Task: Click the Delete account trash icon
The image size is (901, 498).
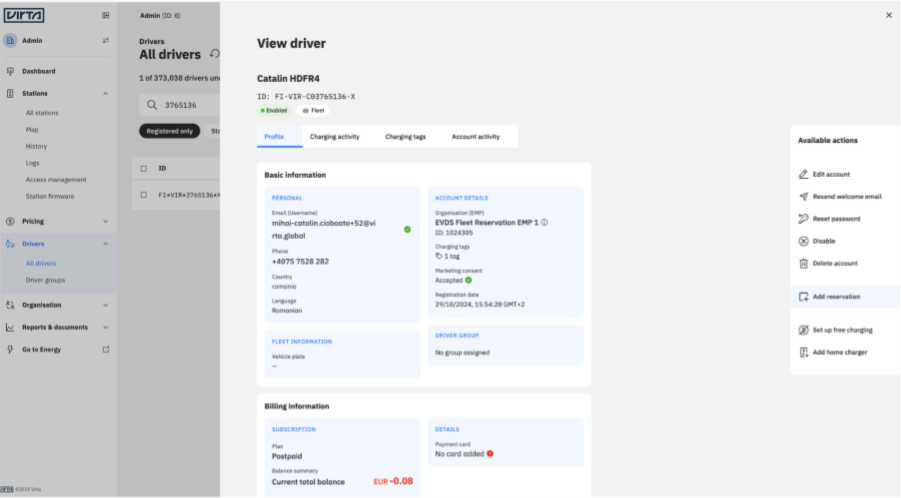Action: point(803,264)
